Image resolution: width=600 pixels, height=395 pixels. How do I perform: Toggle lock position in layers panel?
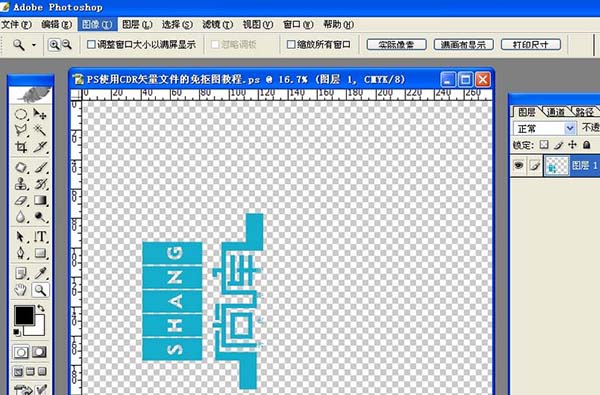[572, 145]
